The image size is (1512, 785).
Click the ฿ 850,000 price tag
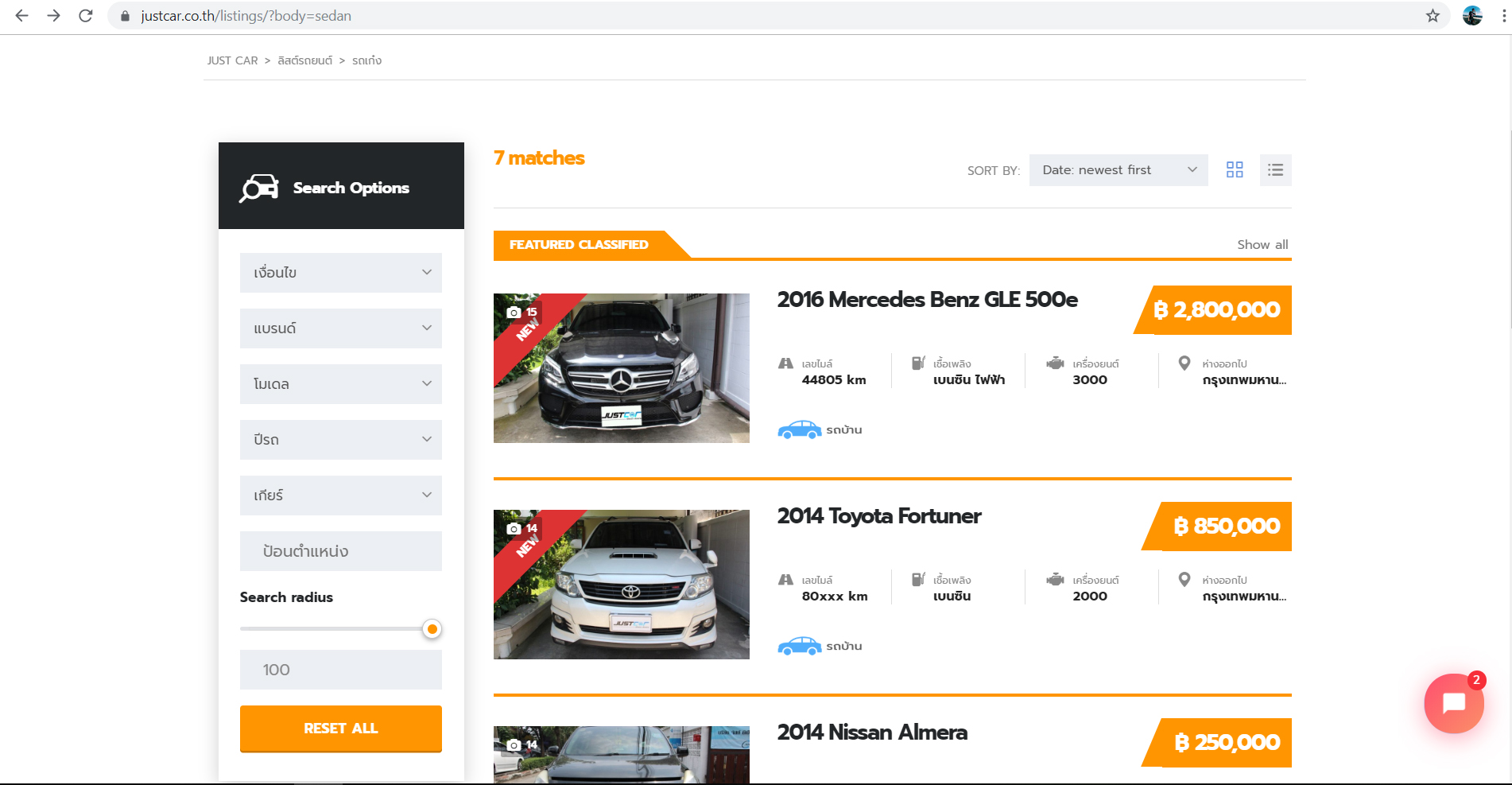[x=1217, y=527]
